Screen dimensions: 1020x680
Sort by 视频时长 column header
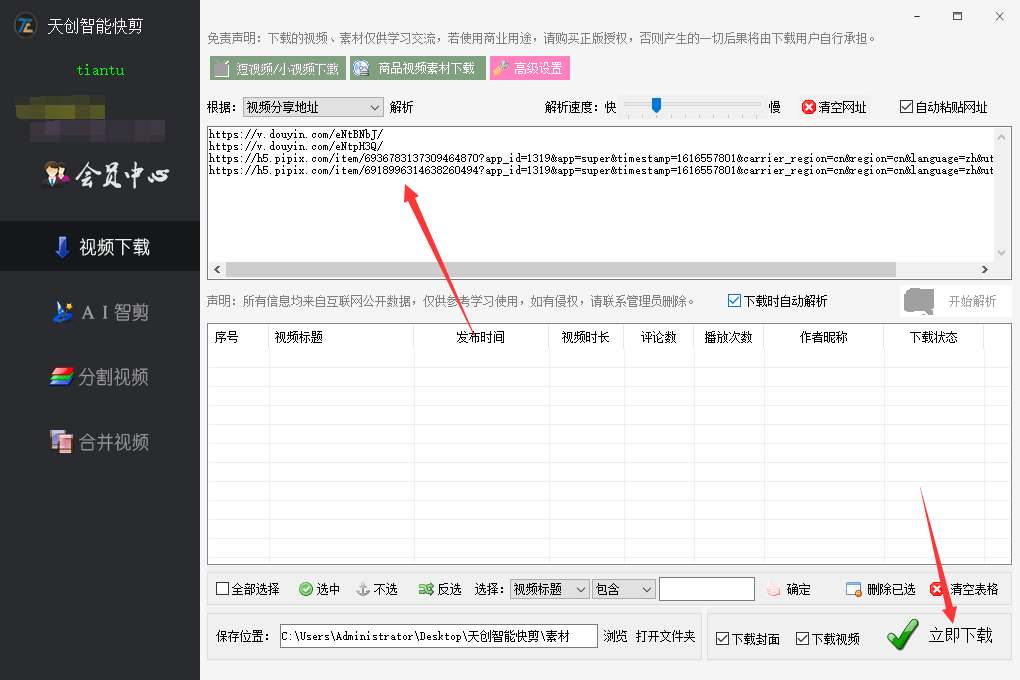coord(586,337)
